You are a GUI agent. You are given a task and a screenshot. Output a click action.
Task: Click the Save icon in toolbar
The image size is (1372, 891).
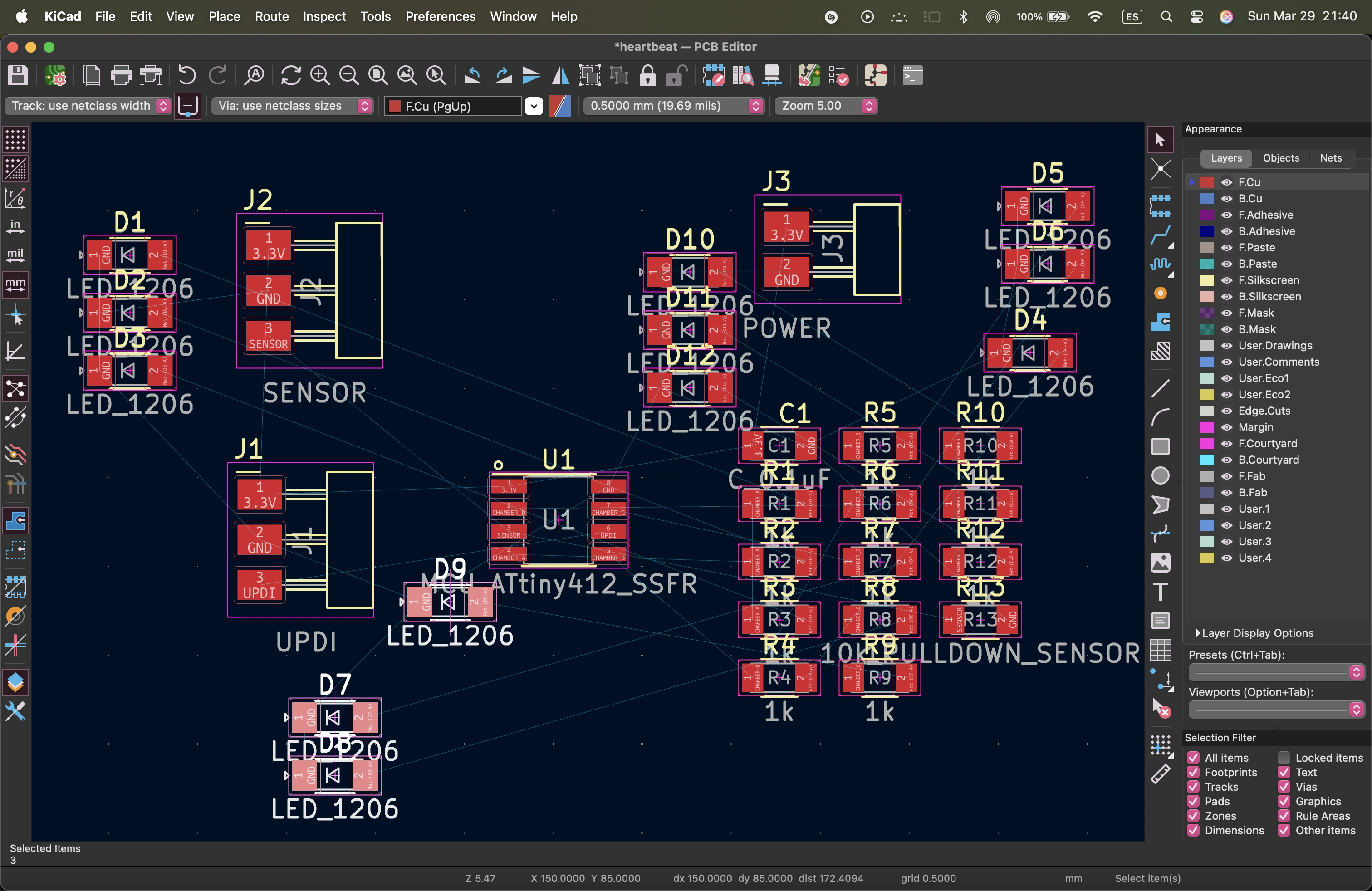18,75
